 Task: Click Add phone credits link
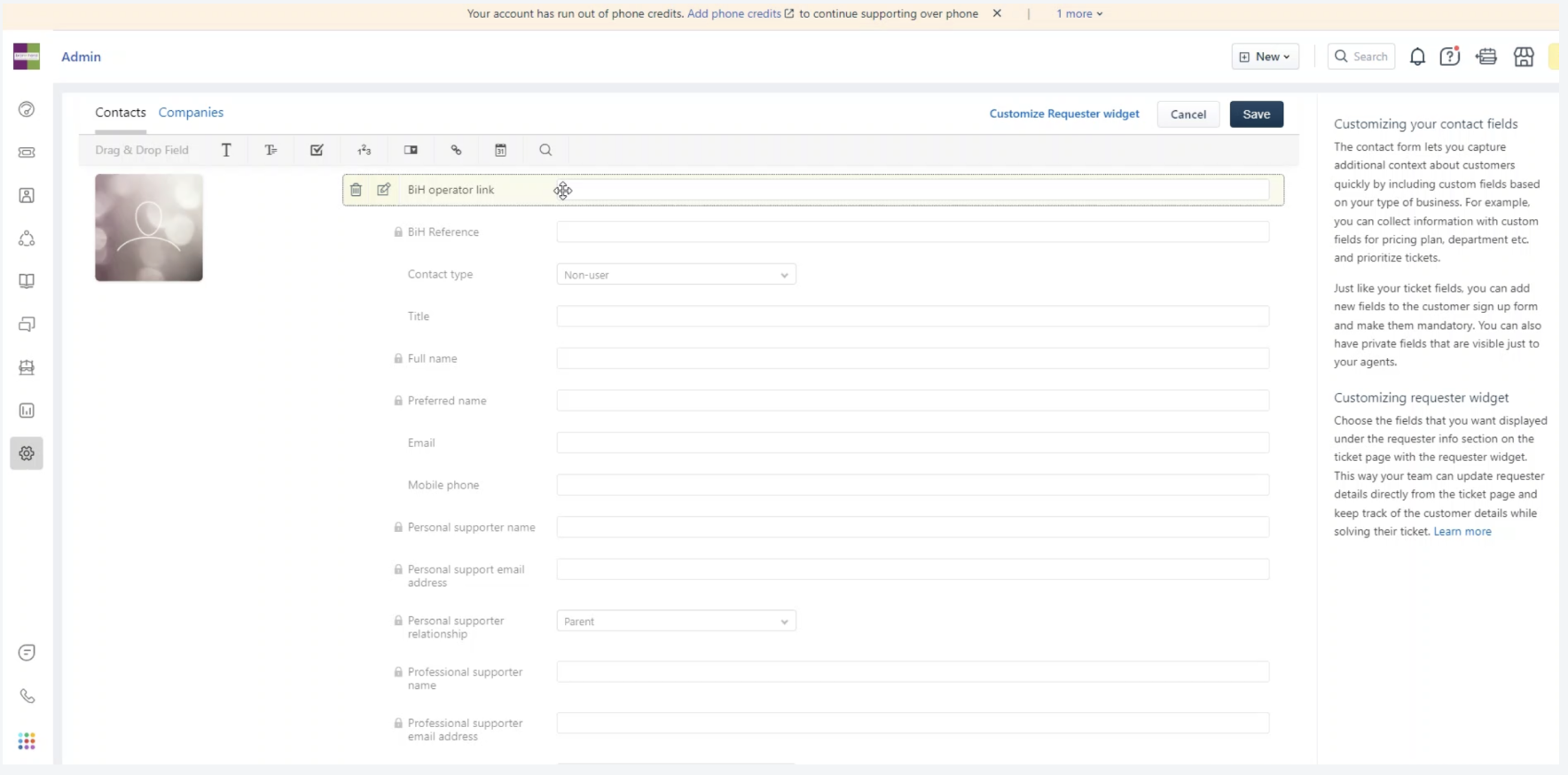[741, 13]
